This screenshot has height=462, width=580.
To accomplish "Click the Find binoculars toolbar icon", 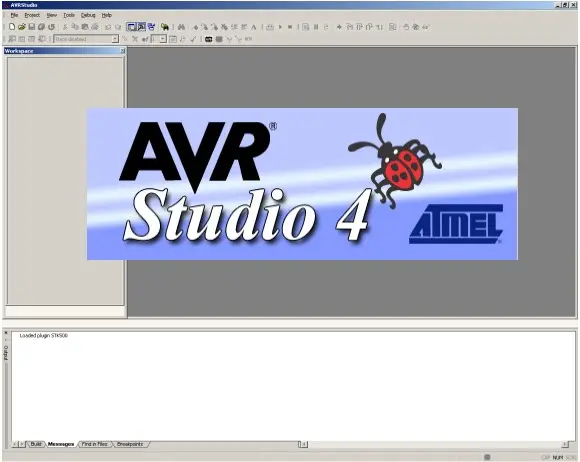I will coord(181,27).
